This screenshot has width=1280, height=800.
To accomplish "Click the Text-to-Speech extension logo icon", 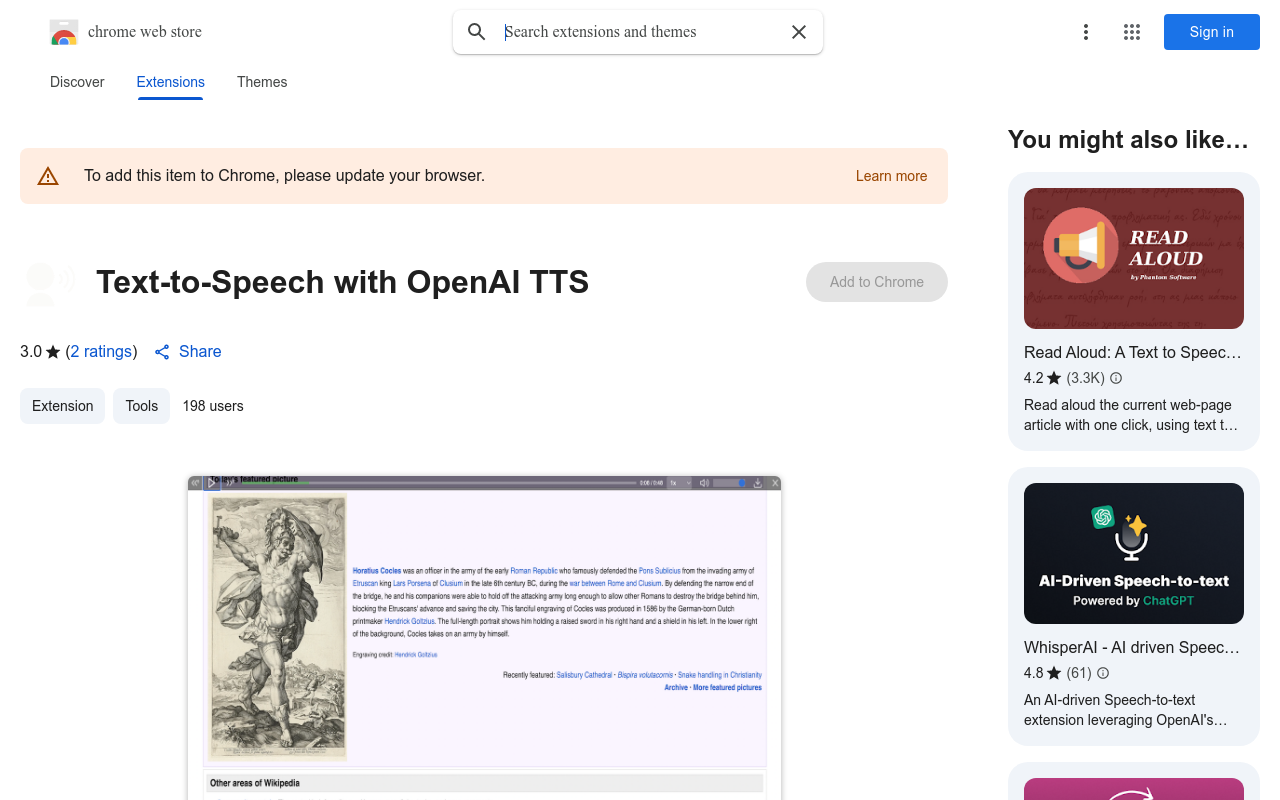I will coord(48,283).
